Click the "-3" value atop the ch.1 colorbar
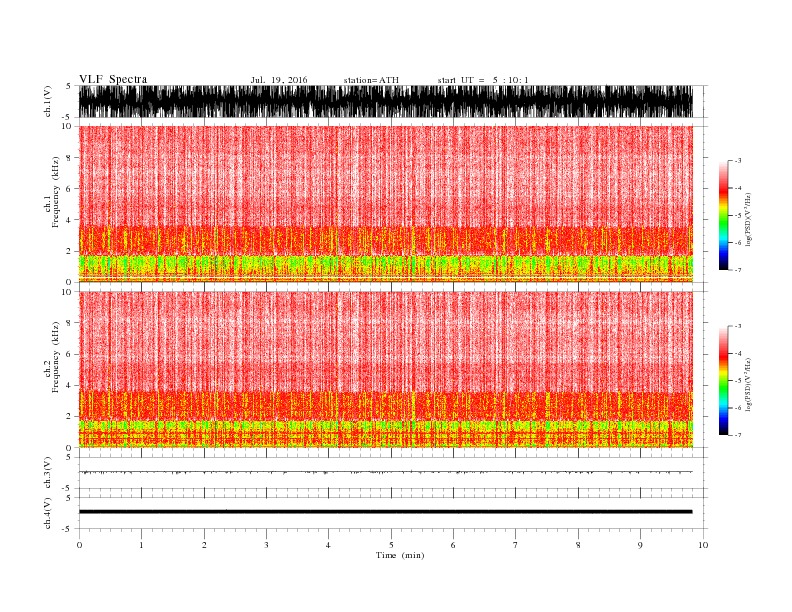Image resolution: width=792 pixels, height=612 pixels. pyautogui.click(x=737, y=161)
